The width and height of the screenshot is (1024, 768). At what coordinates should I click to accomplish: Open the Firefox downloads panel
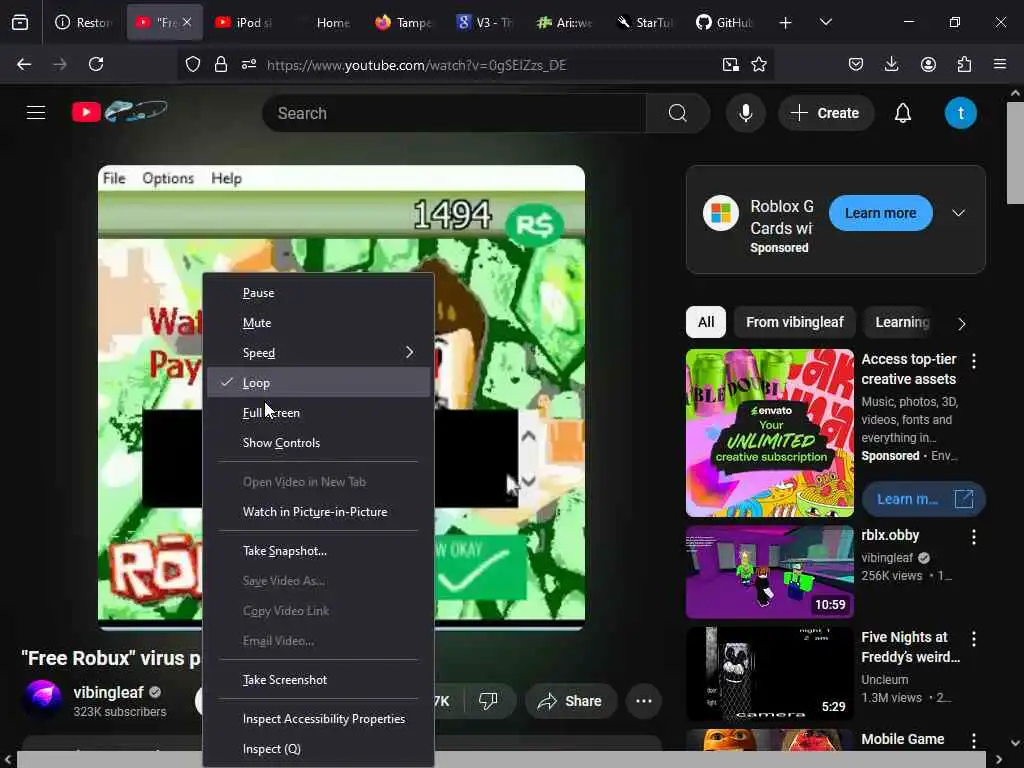[x=891, y=64]
